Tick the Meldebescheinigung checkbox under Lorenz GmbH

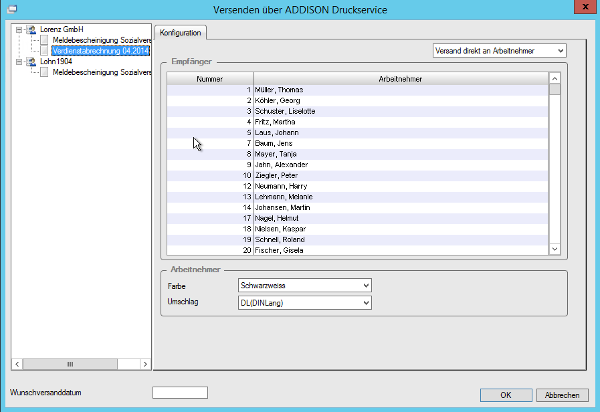point(44,40)
